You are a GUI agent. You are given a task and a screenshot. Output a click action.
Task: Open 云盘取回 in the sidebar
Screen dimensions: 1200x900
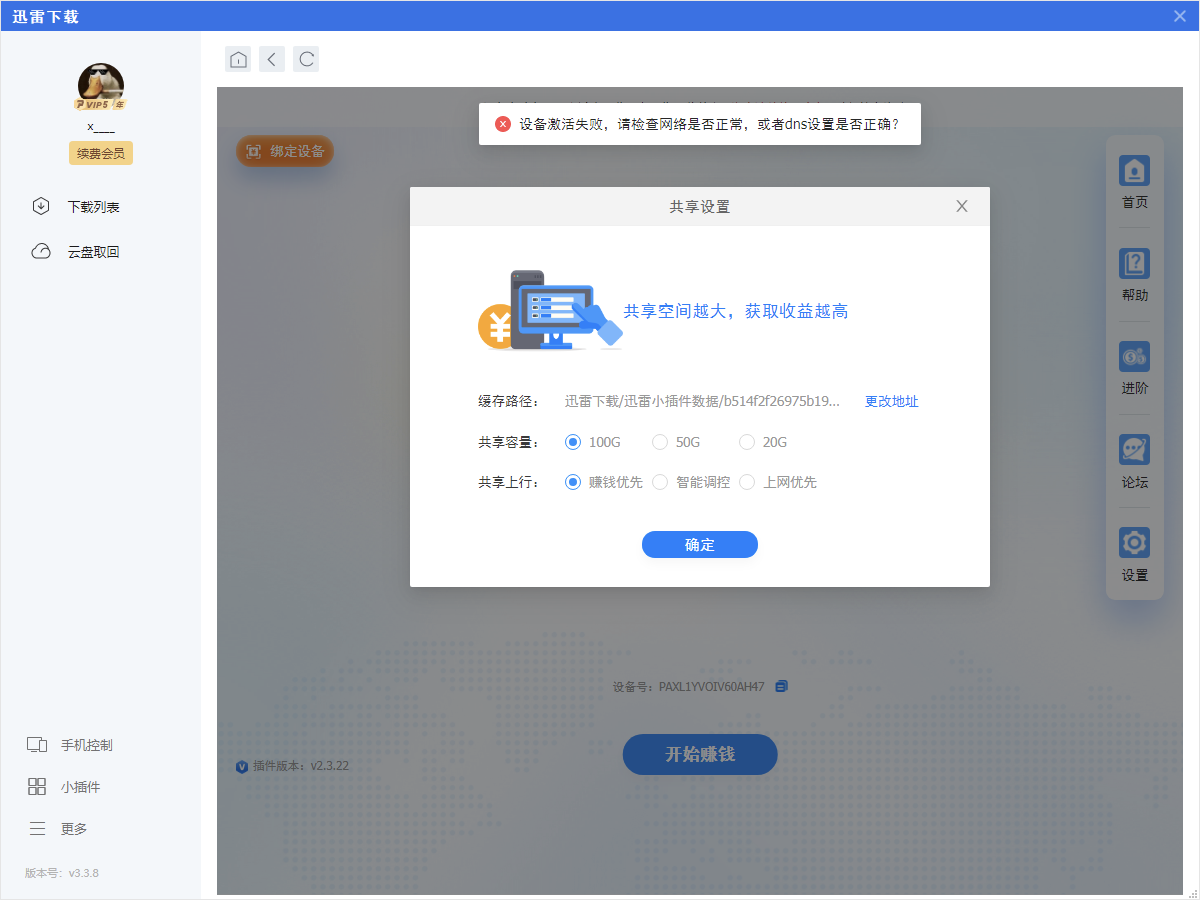pyautogui.click(x=94, y=252)
